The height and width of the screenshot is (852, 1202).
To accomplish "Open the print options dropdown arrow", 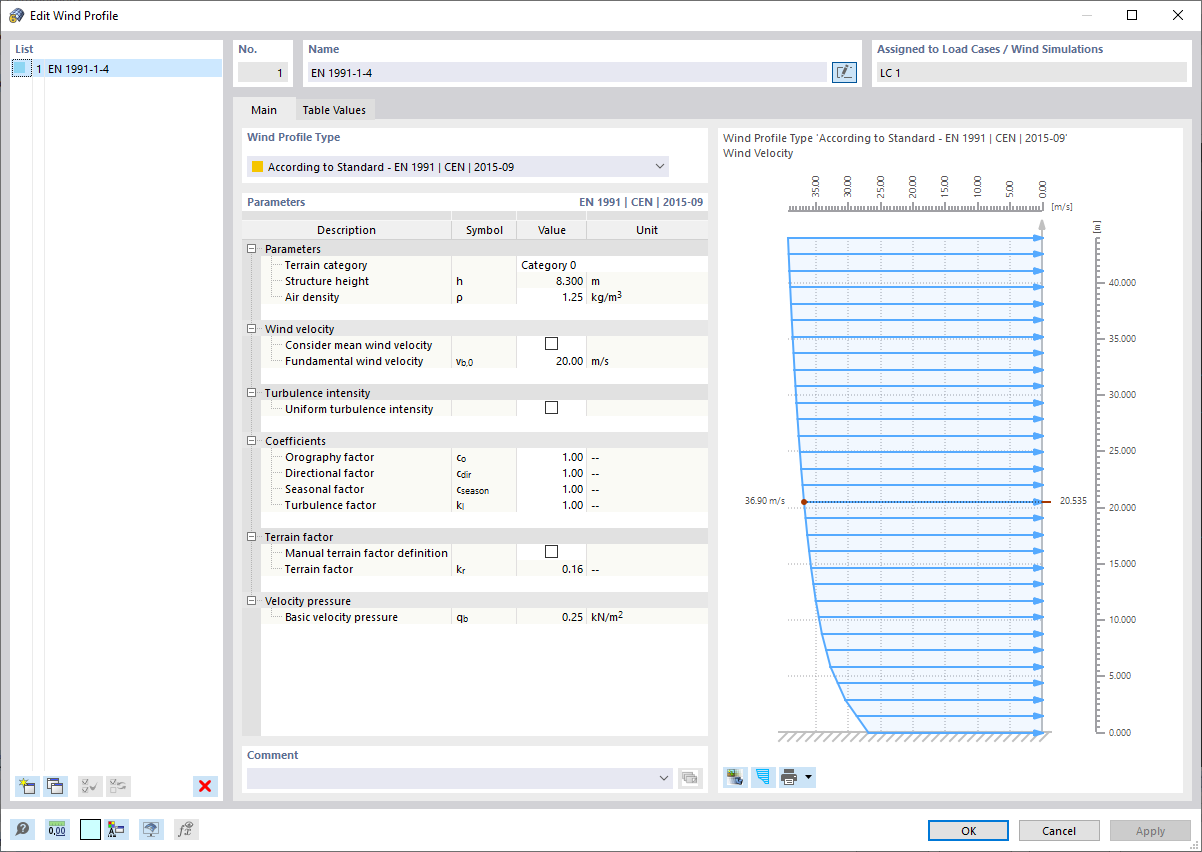I will click(808, 777).
